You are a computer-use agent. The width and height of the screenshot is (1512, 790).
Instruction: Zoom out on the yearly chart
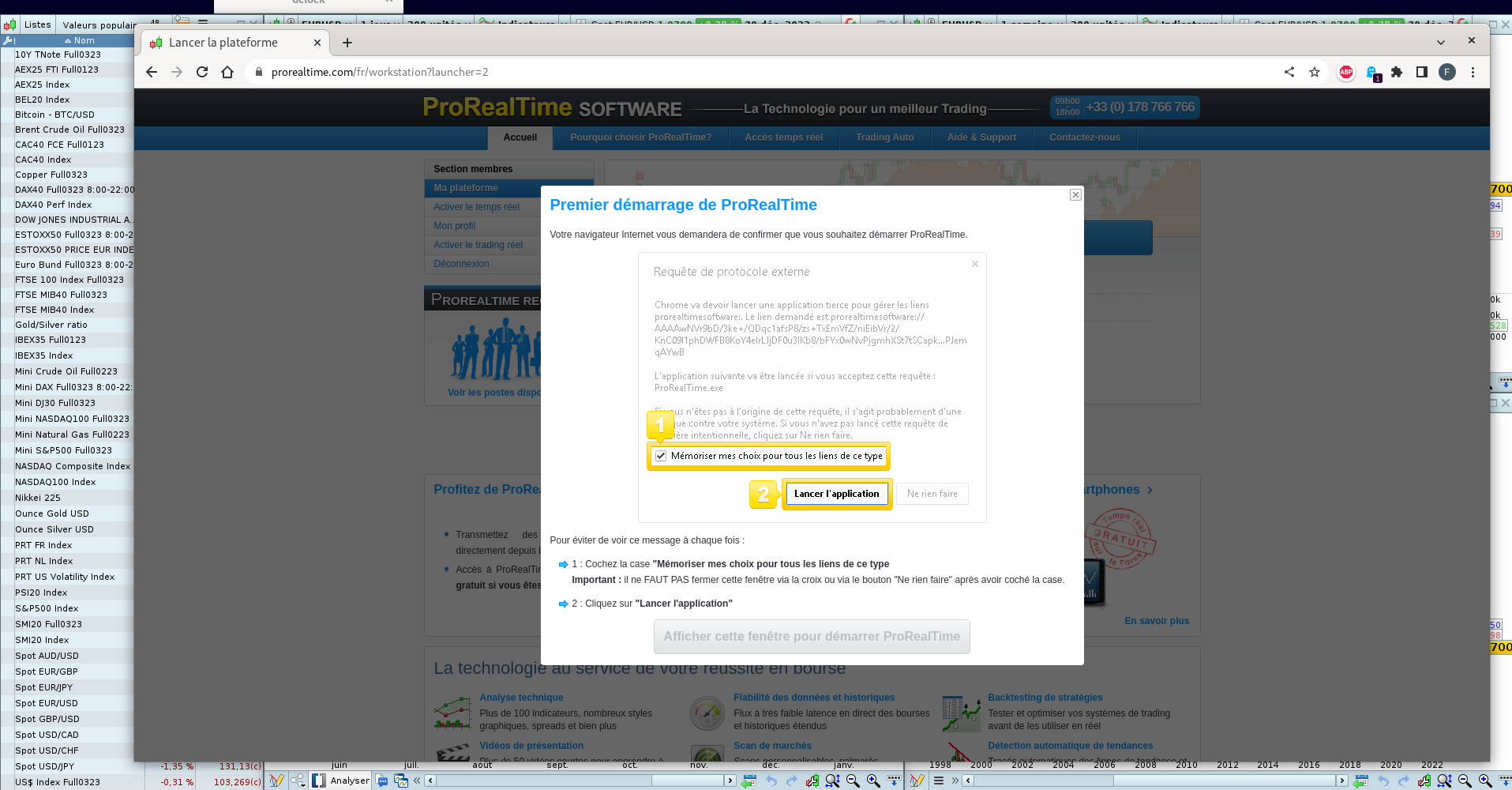pyautogui.click(x=1465, y=781)
